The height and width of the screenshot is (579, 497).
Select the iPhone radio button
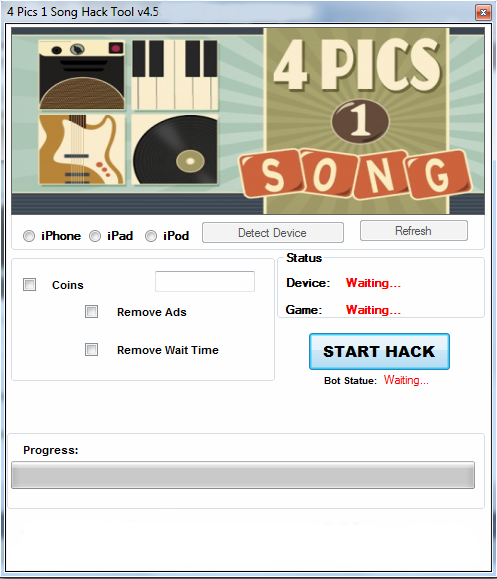point(29,236)
